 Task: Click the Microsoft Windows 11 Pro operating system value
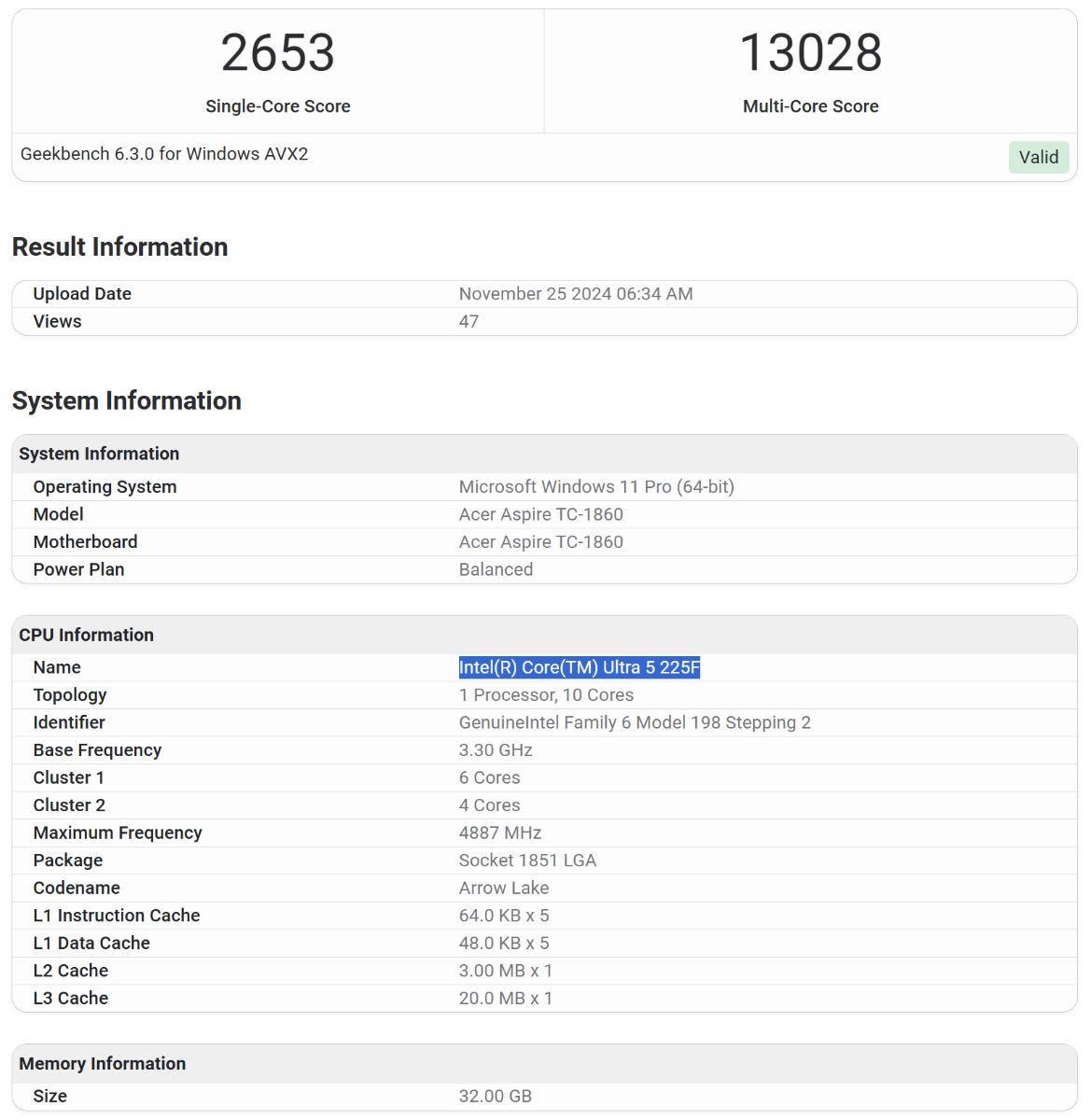tap(595, 486)
